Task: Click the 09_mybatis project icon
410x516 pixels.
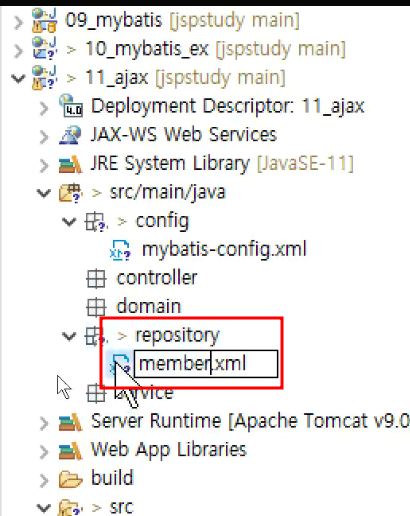Action: point(44,21)
